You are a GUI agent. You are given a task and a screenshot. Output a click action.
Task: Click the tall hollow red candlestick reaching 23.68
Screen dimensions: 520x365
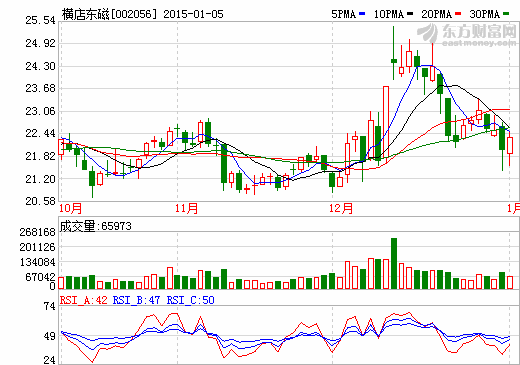[386, 122]
